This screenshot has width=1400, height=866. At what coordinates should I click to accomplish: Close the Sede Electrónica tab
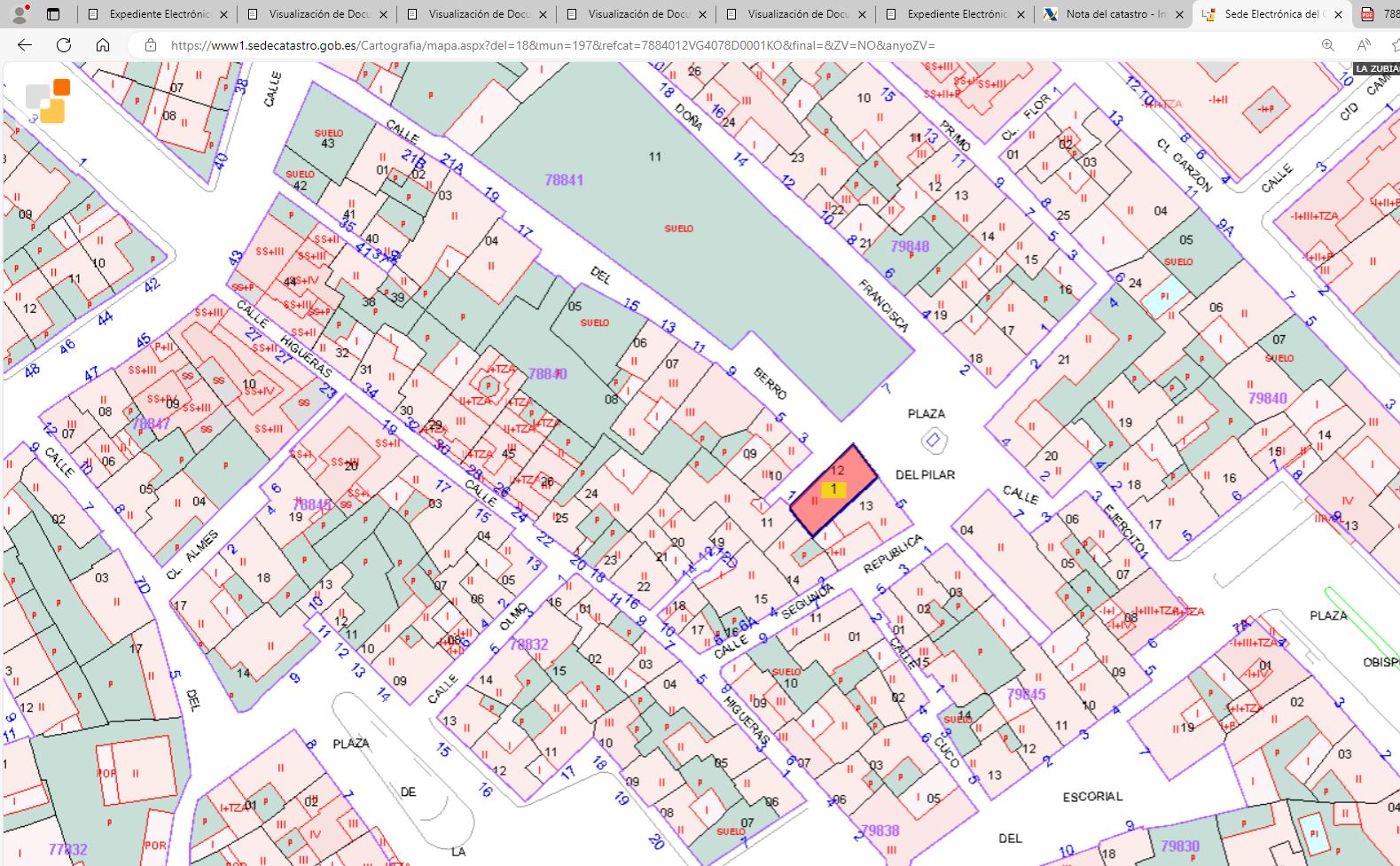pos(1338,14)
